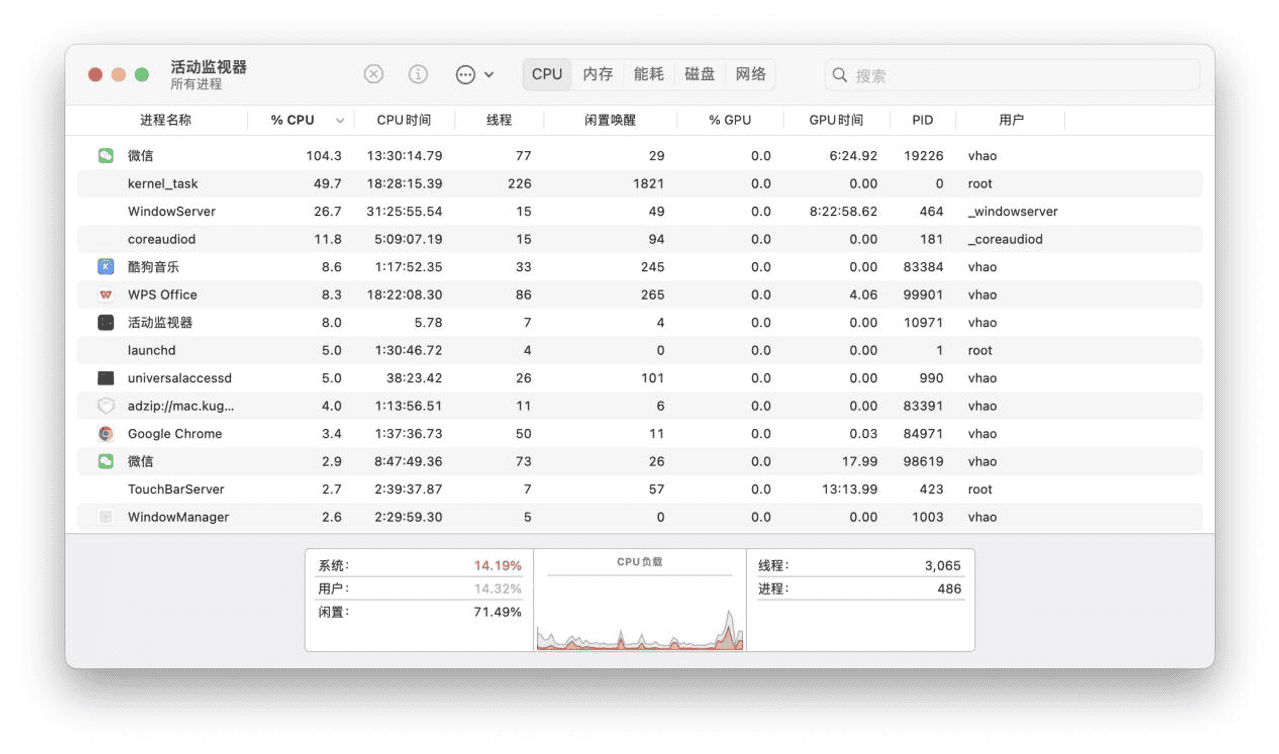Click the 用户 14.32% value
Screen dimensions: 1279x754
tap(497, 589)
